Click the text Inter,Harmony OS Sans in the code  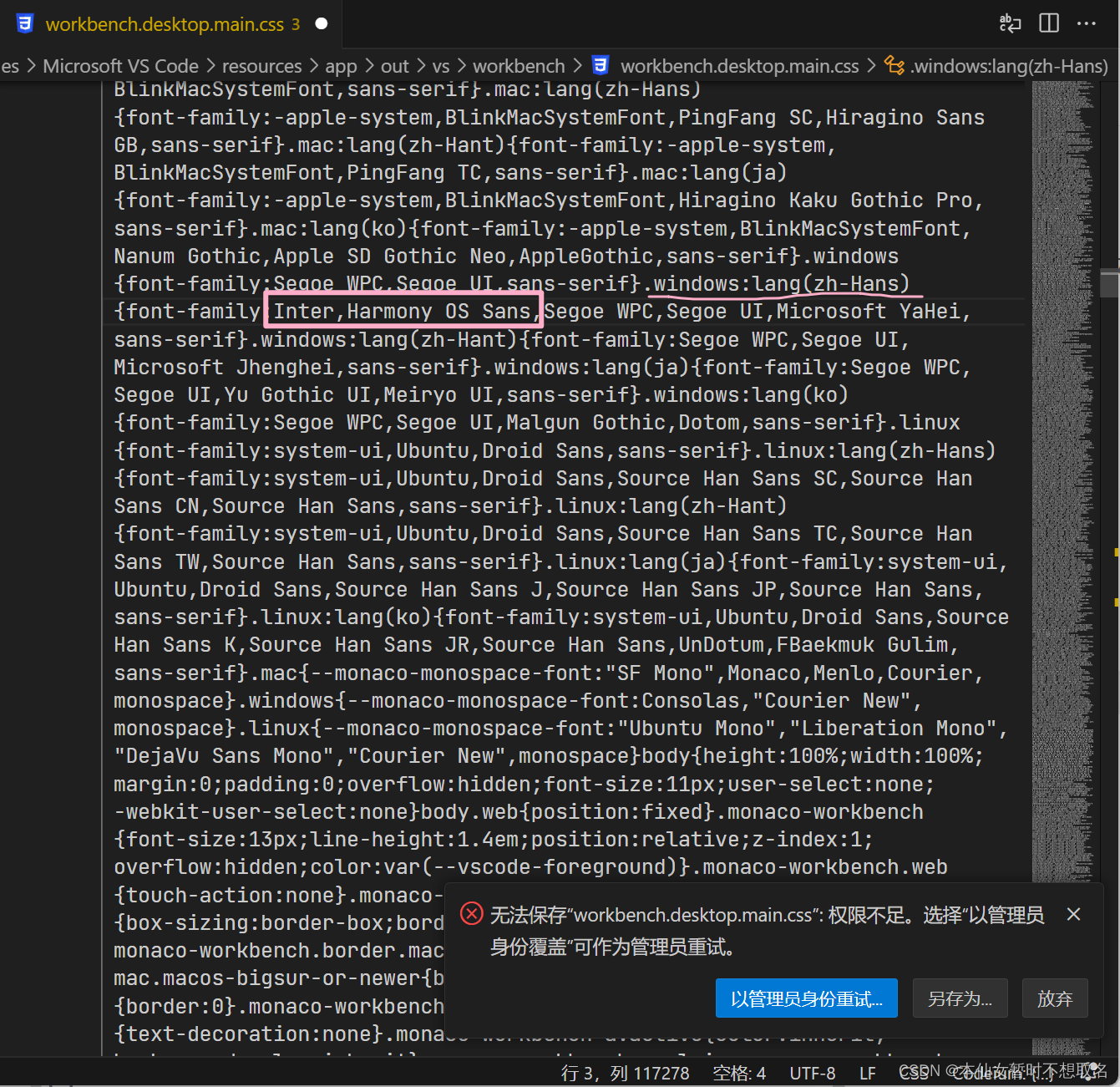coord(403,312)
